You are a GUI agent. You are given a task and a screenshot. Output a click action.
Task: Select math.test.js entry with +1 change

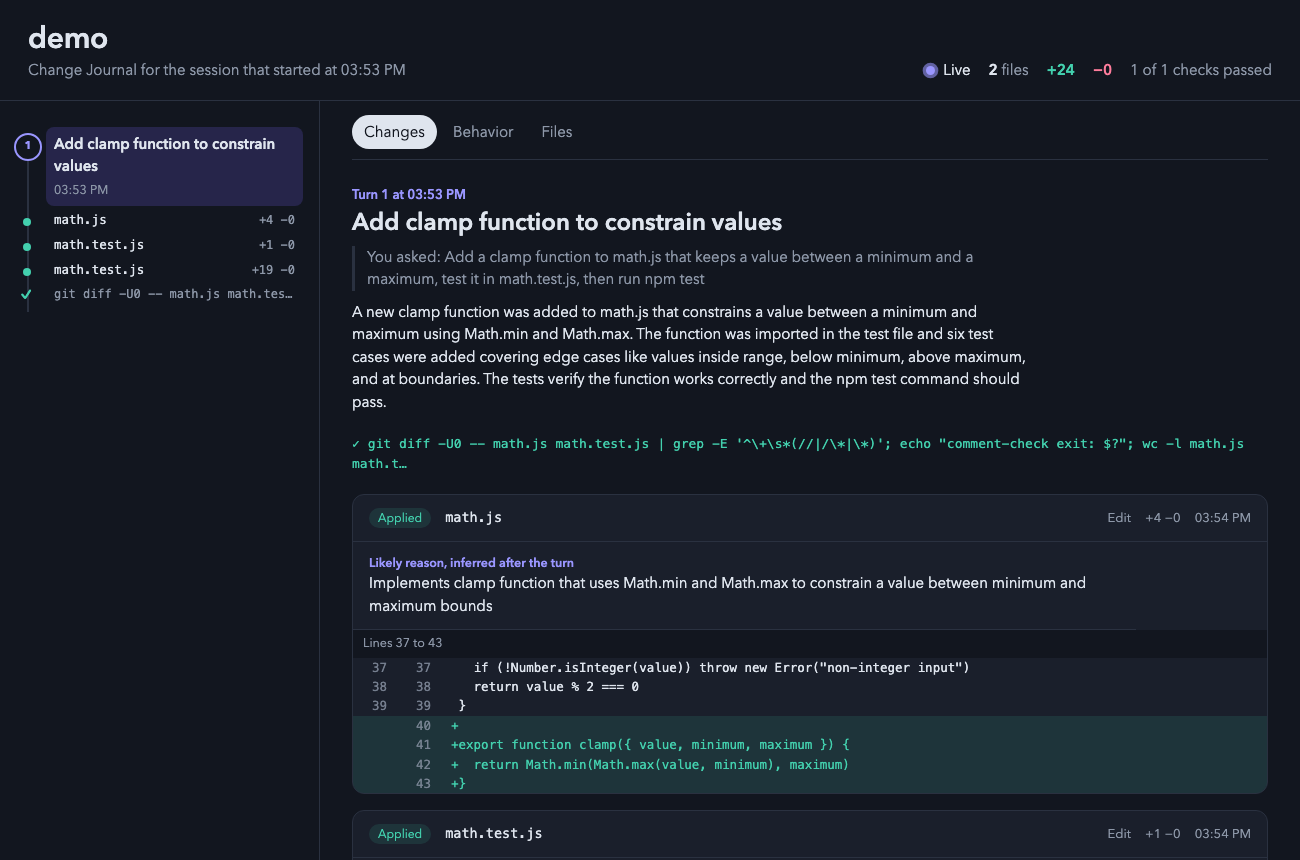174,245
